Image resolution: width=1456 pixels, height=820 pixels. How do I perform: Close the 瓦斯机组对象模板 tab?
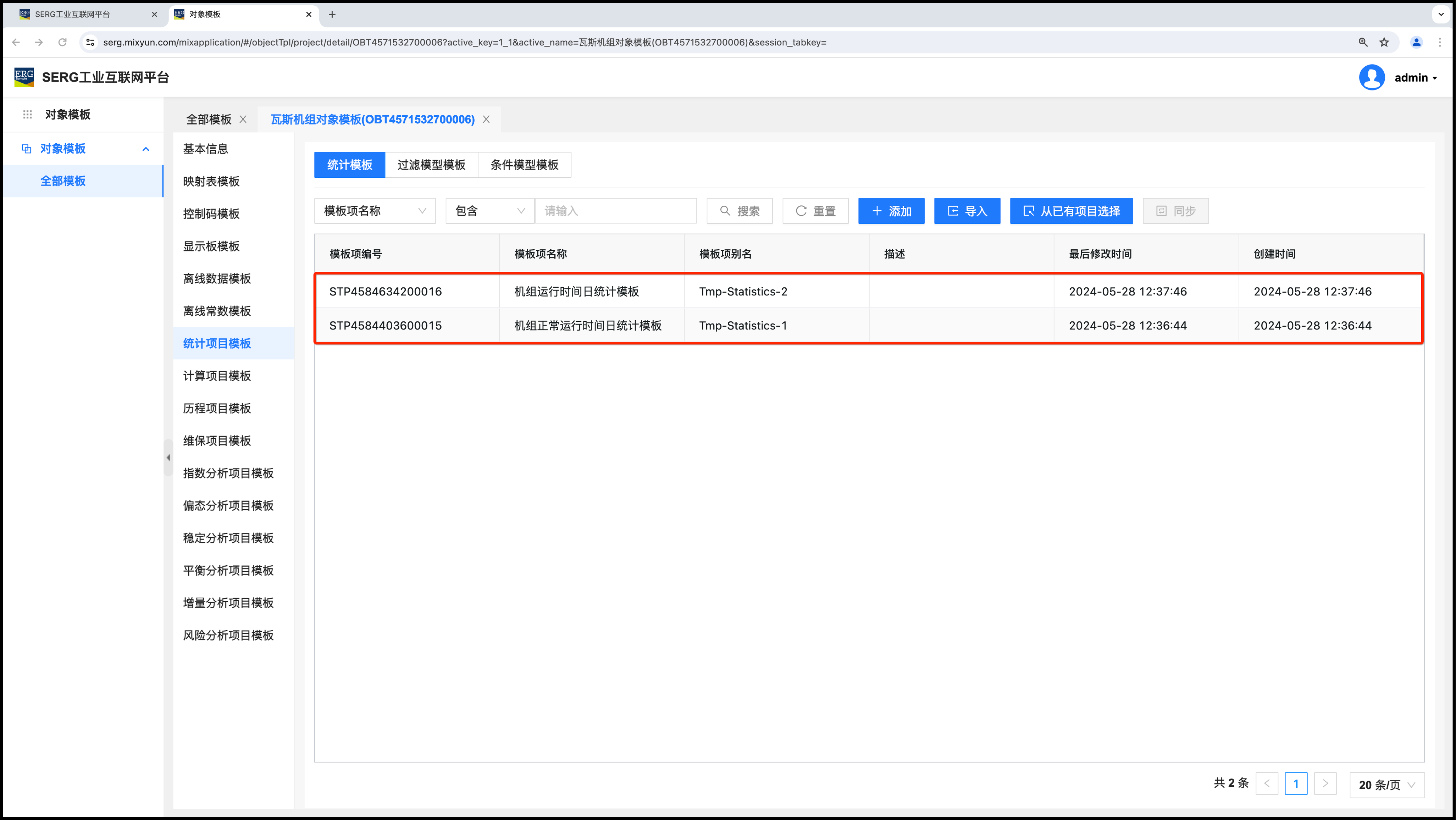click(x=486, y=119)
